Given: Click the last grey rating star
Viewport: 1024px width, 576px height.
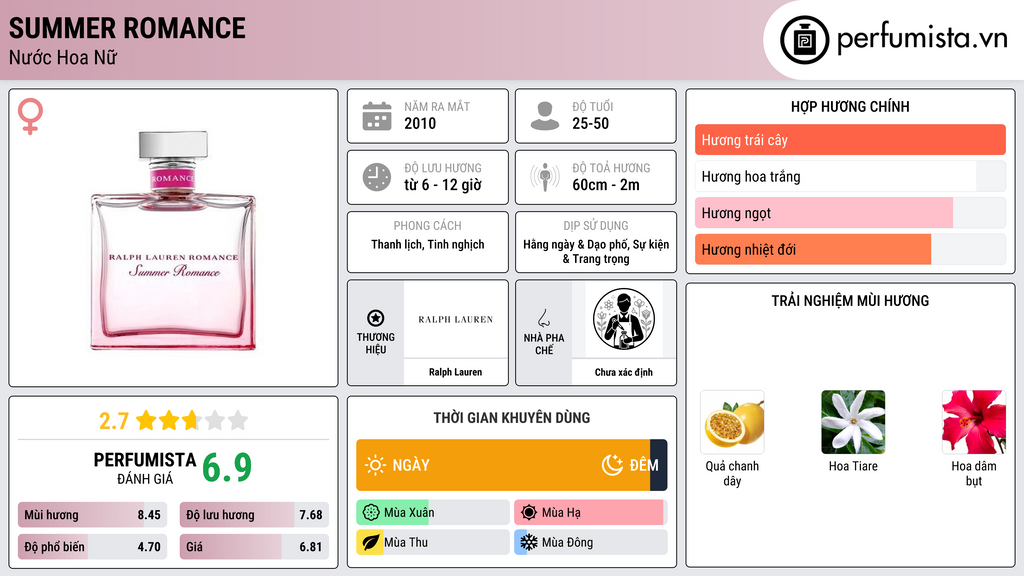Looking at the screenshot, I should tap(238, 420).
